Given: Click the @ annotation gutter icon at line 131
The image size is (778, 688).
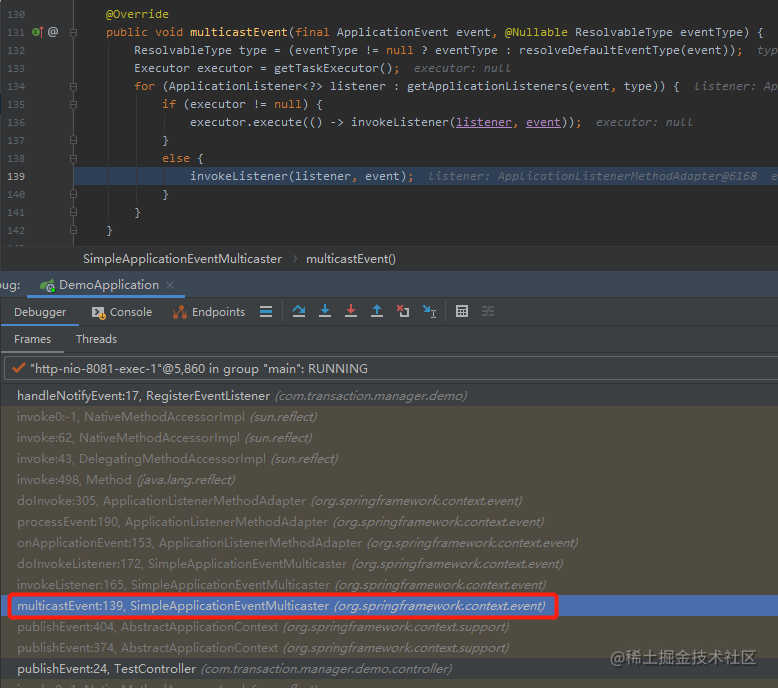Looking at the screenshot, I should [x=53, y=32].
